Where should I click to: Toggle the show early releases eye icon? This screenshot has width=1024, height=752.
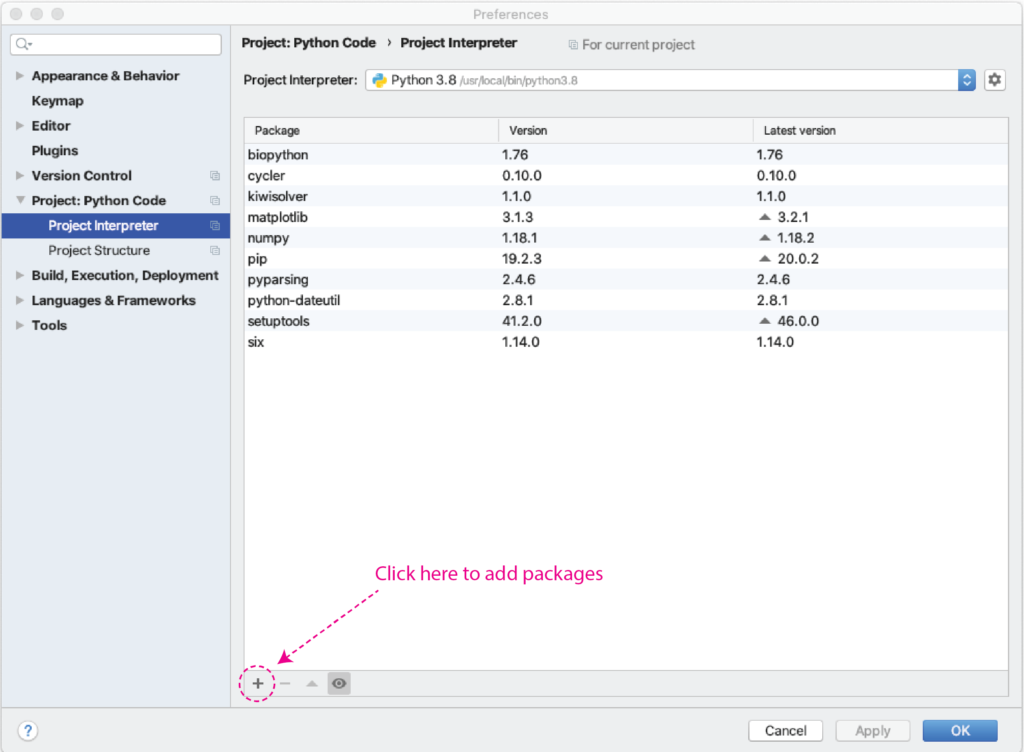339,683
